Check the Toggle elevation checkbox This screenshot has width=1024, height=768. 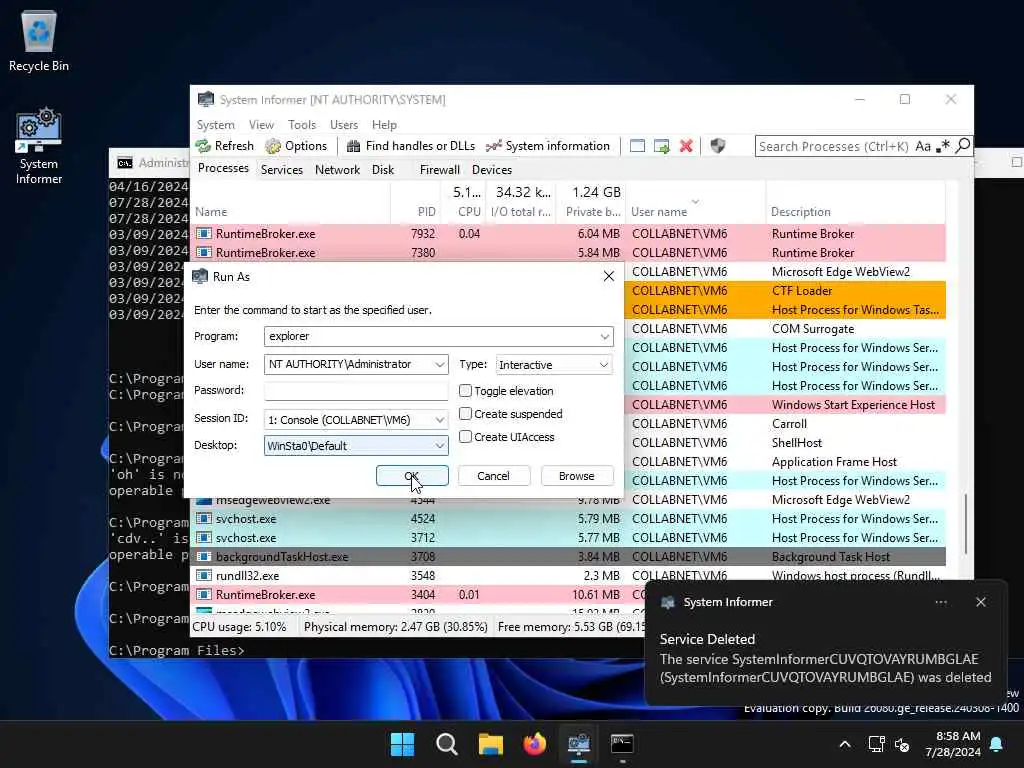pos(465,391)
